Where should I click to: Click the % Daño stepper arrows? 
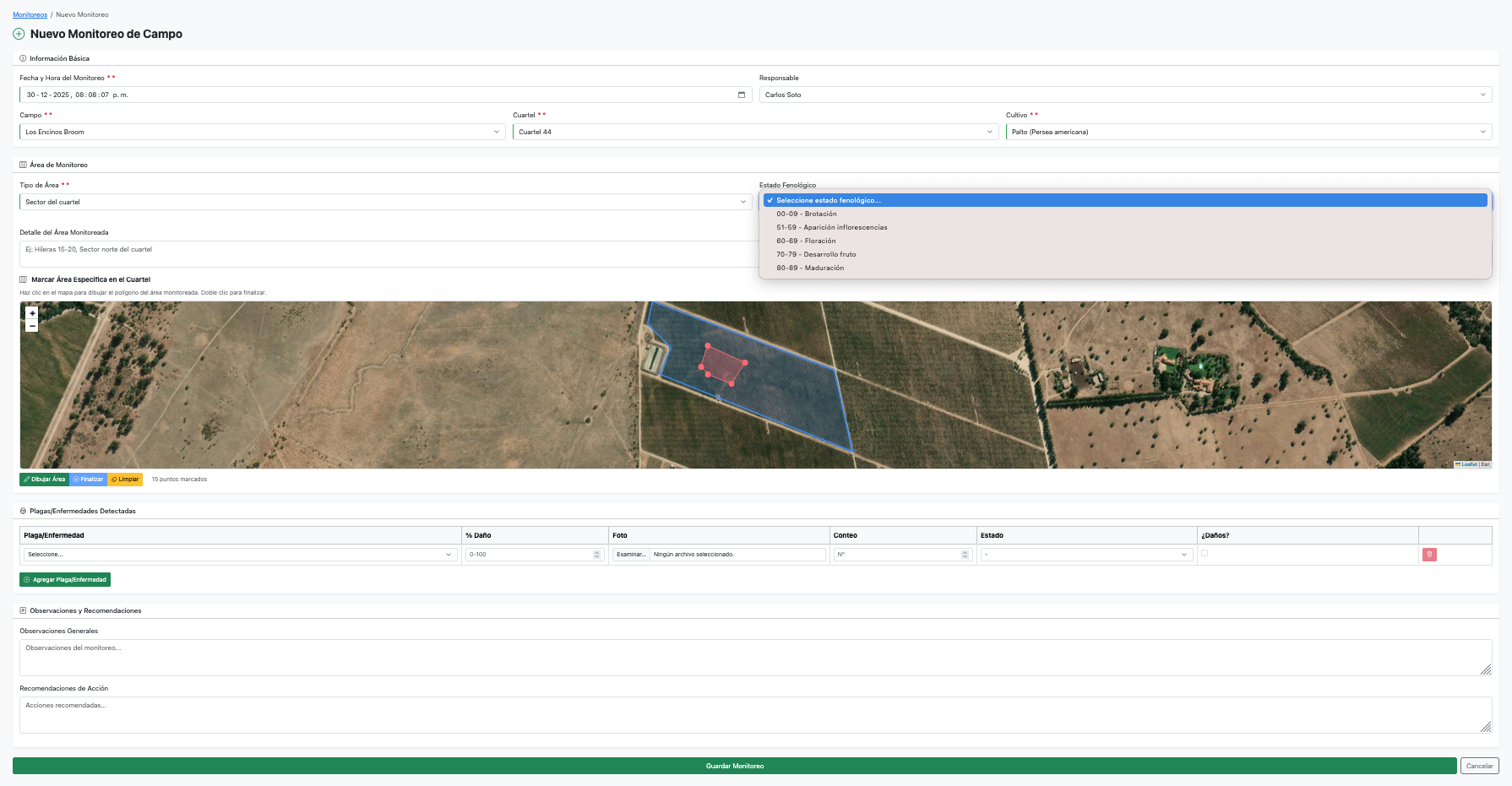[x=596, y=555]
